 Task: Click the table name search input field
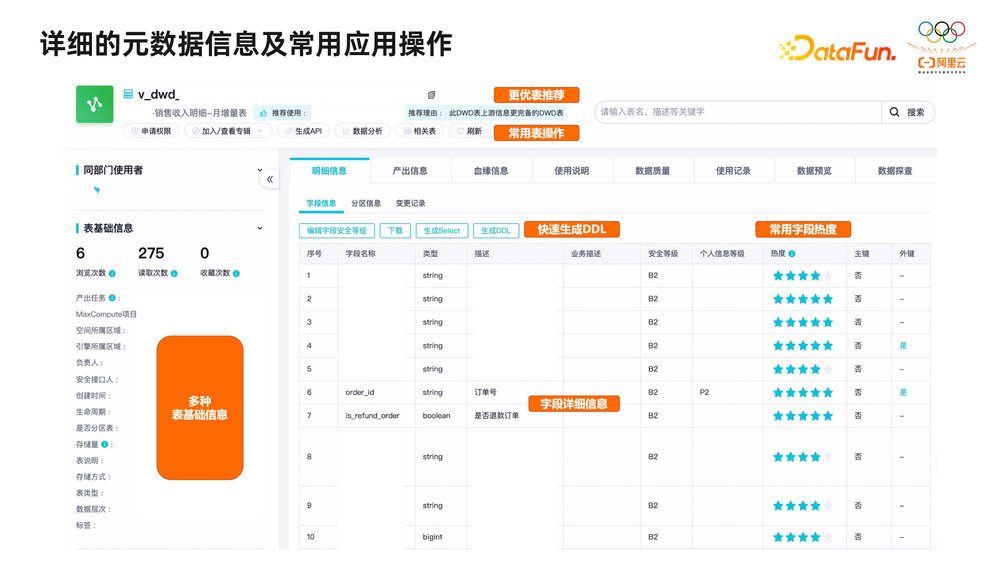737,113
